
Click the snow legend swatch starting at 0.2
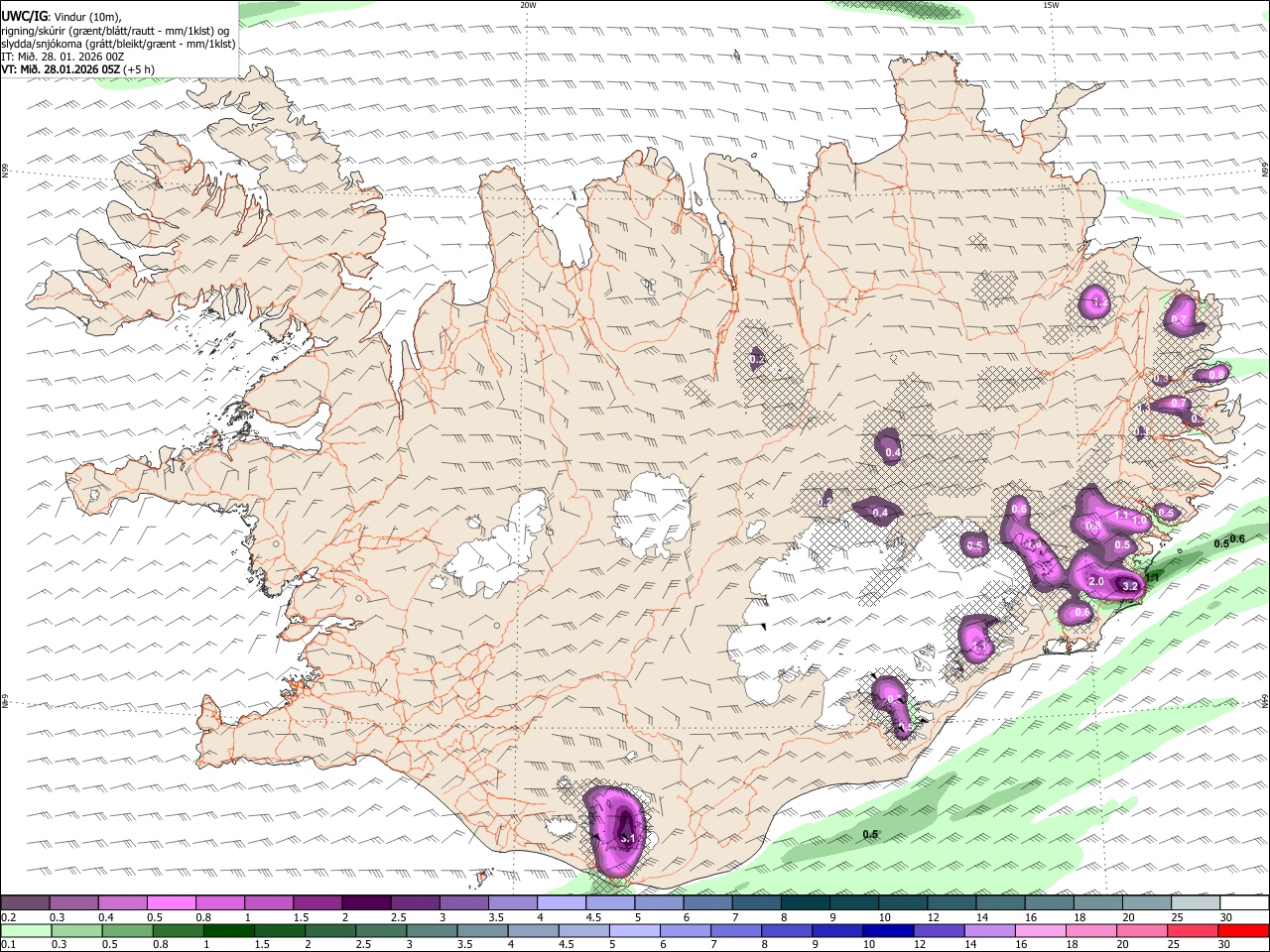[x=25, y=903]
